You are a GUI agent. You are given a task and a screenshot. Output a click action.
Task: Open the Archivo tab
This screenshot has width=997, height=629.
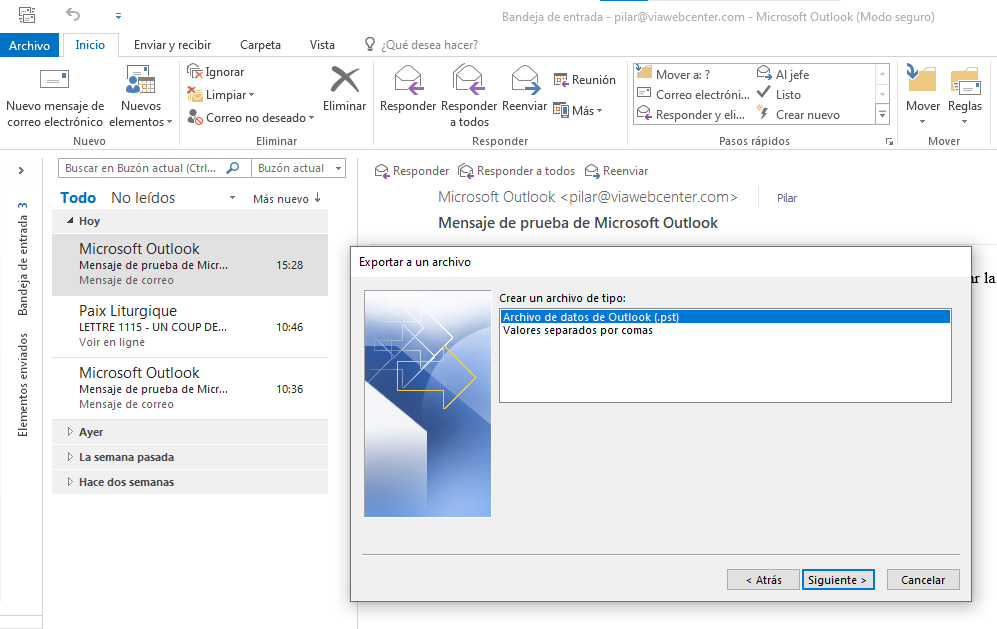coord(29,45)
